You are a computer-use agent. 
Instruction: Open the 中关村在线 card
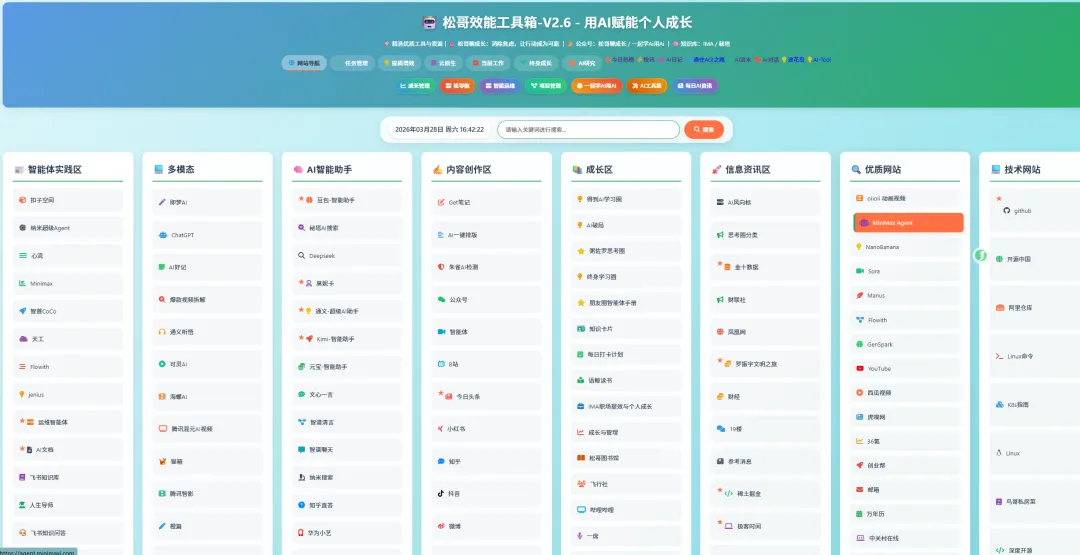point(905,538)
